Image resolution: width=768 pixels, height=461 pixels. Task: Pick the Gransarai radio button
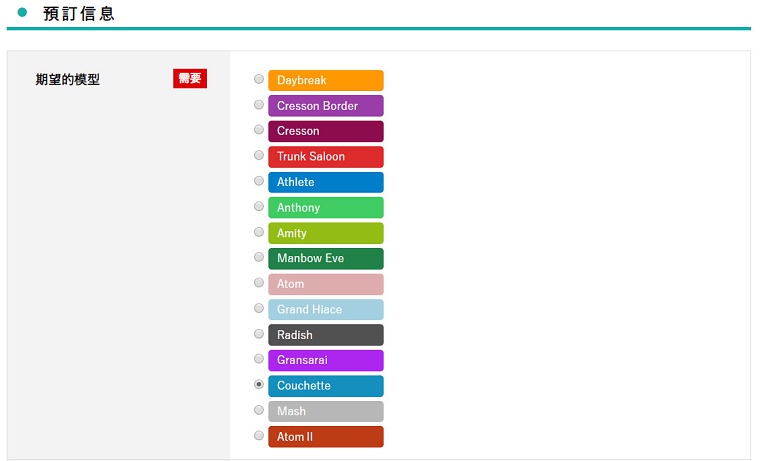click(259, 359)
